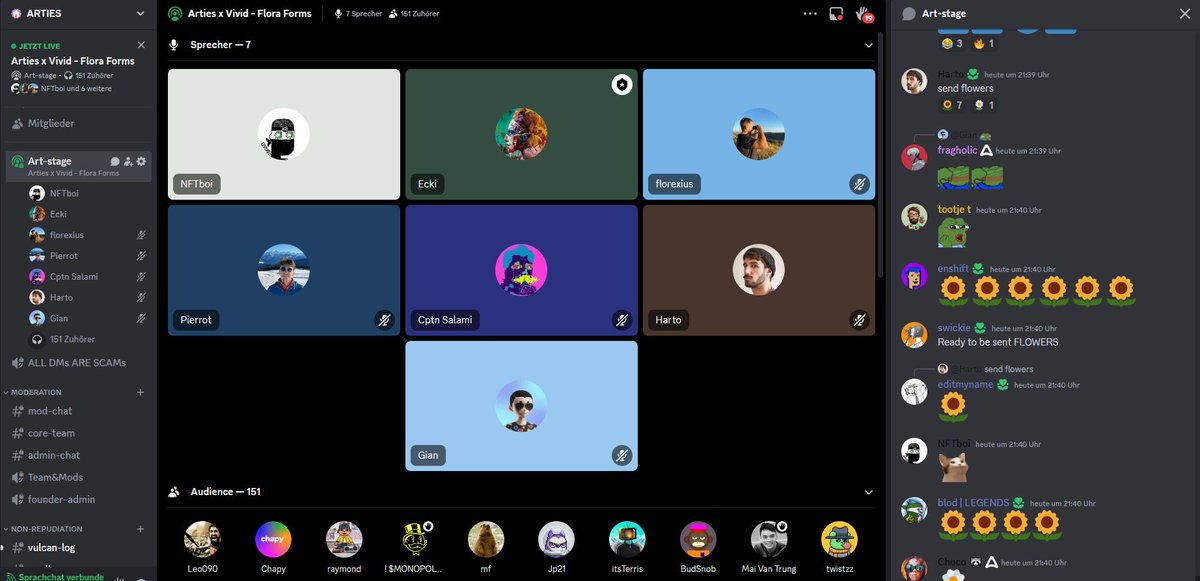This screenshot has width=1200, height=581.
Task: Collapse the MODERATION category
Action: pyautogui.click(x=35, y=392)
